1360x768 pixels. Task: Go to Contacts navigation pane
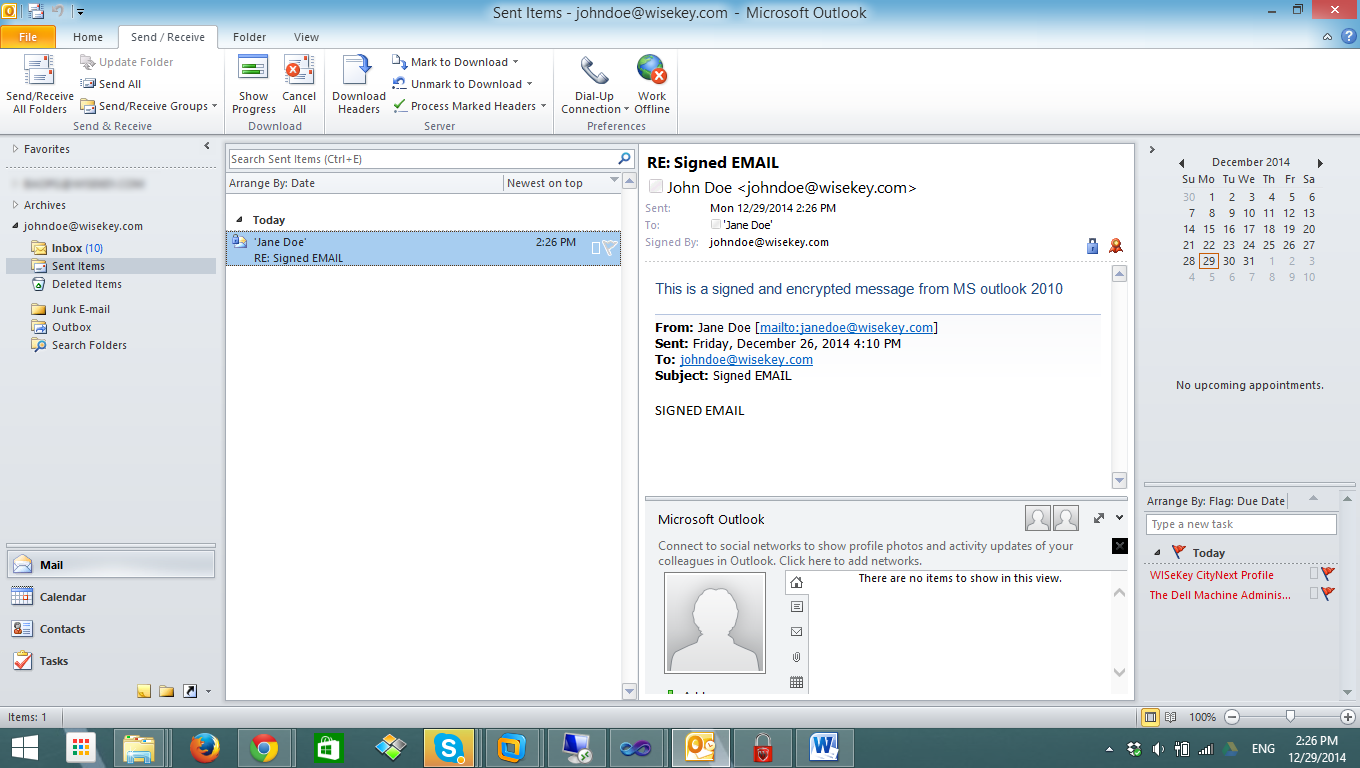point(111,629)
